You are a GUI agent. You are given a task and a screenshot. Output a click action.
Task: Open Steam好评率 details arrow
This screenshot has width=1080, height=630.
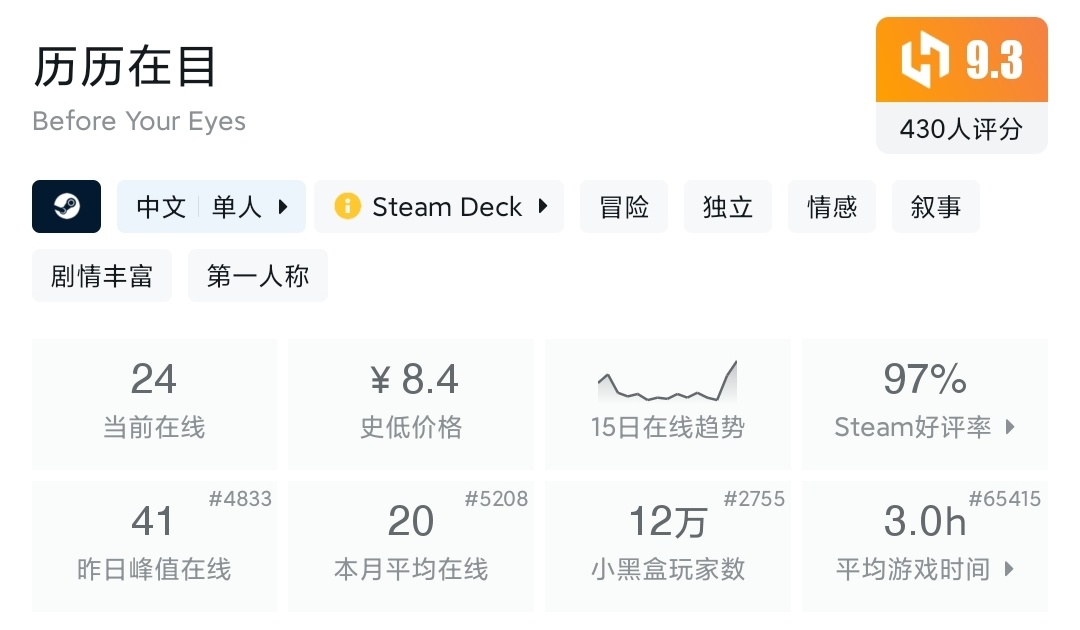coord(1010,428)
